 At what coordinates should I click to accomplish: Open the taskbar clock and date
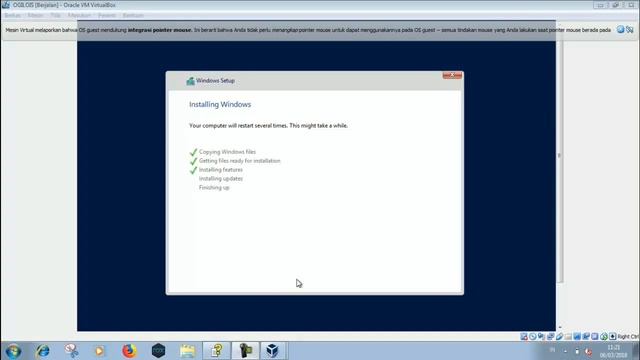[613, 351]
